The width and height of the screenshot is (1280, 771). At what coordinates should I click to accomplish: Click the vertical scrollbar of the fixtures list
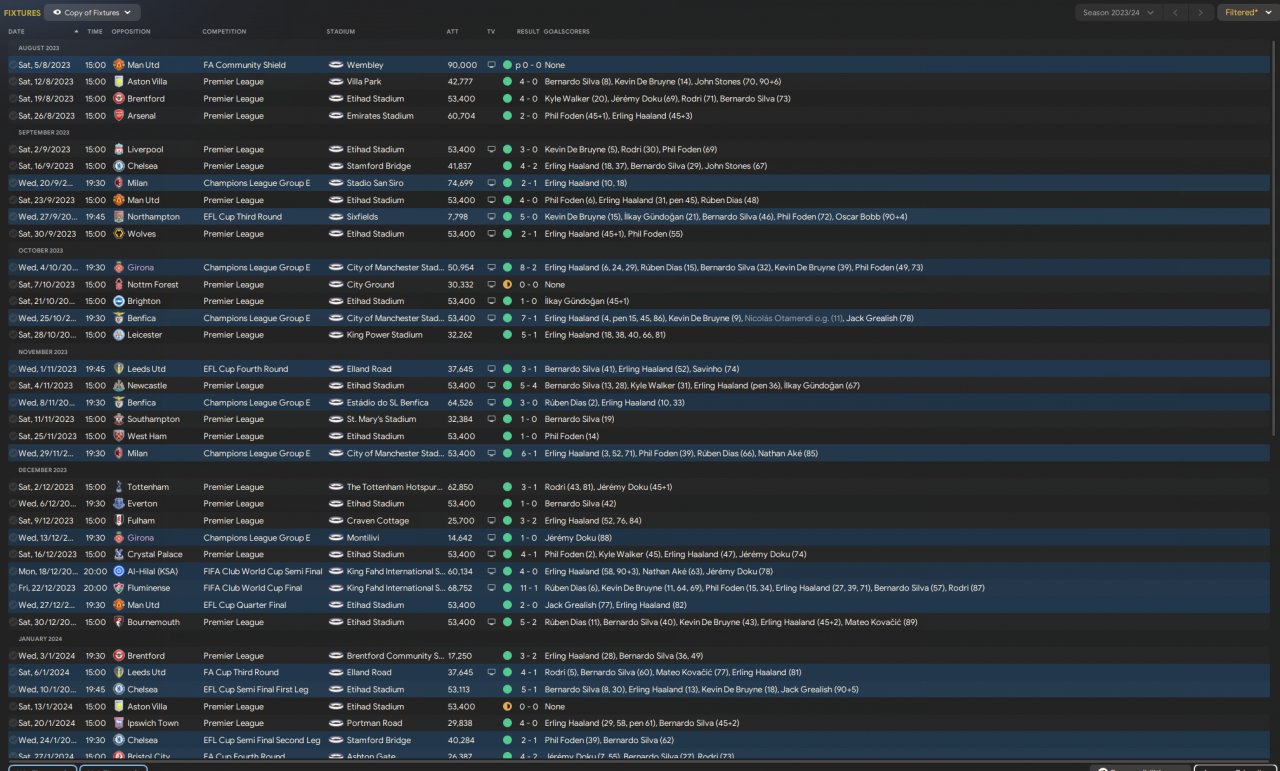point(1273,239)
